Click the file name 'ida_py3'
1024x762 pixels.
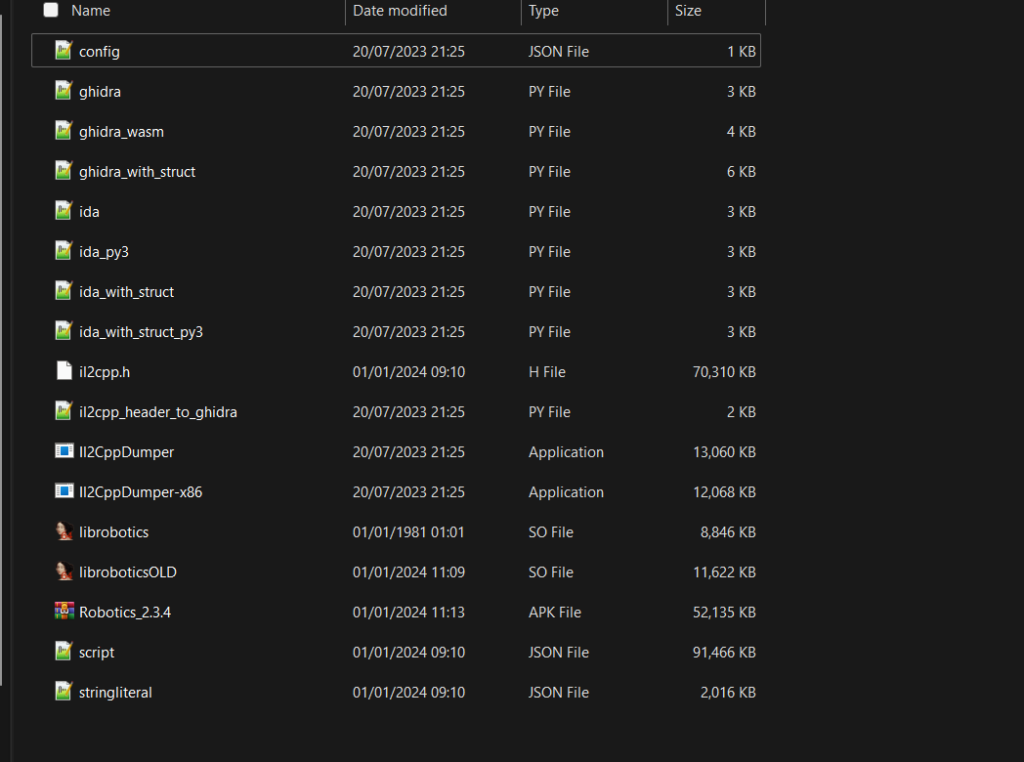point(104,252)
